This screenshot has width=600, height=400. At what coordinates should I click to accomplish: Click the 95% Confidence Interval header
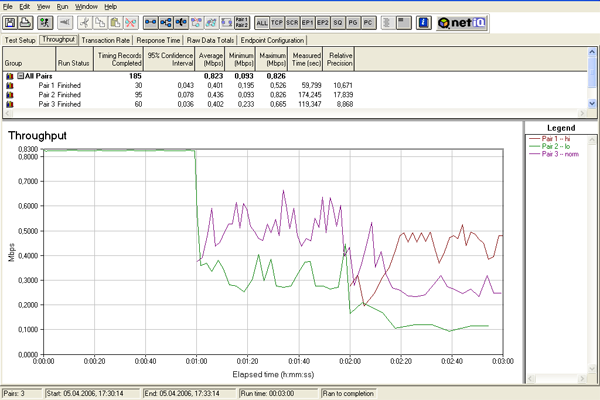(x=170, y=59)
